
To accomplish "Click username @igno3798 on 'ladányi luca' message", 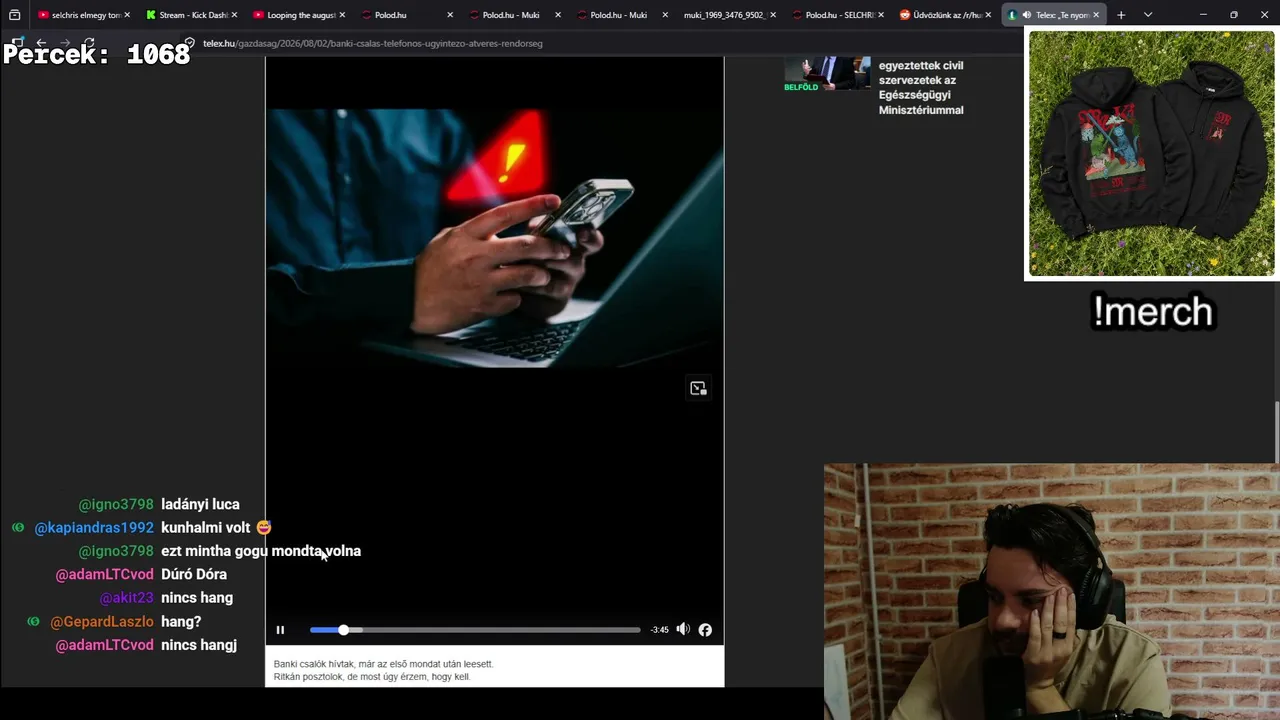I will pos(116,504).
